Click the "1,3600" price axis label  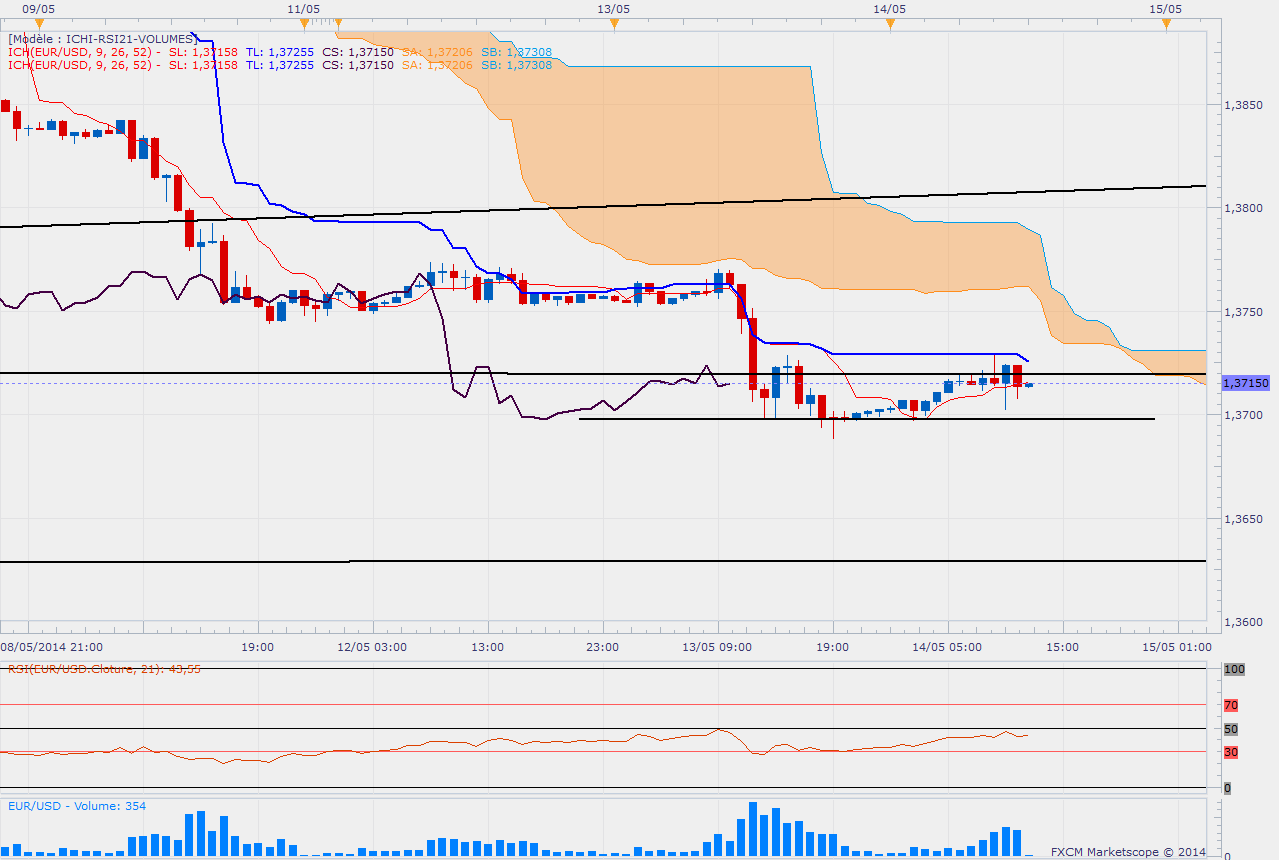tap(1243, 622)
